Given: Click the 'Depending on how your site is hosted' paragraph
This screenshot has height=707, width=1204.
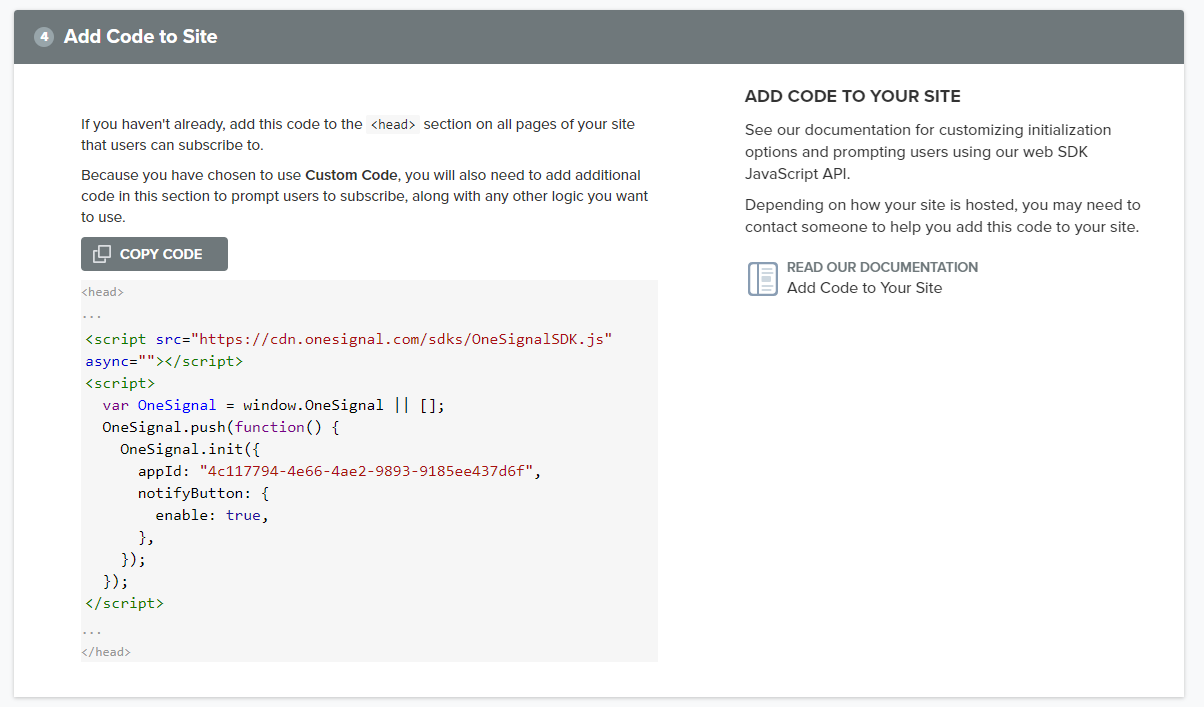Looking at the screenshot, I should tap(943, 216).
